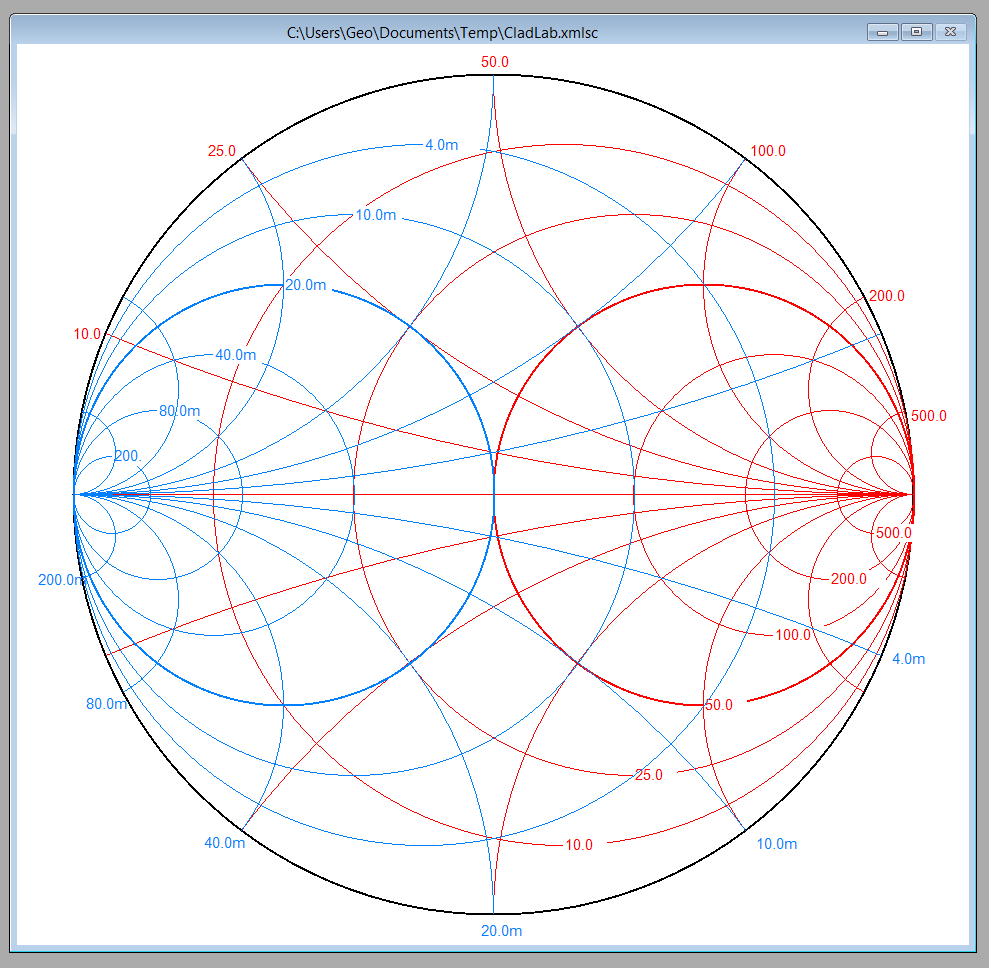Viewport: 989px width, 968px height.
Task: Click the red 10.0 label on left rim
Action: [87, 334]
